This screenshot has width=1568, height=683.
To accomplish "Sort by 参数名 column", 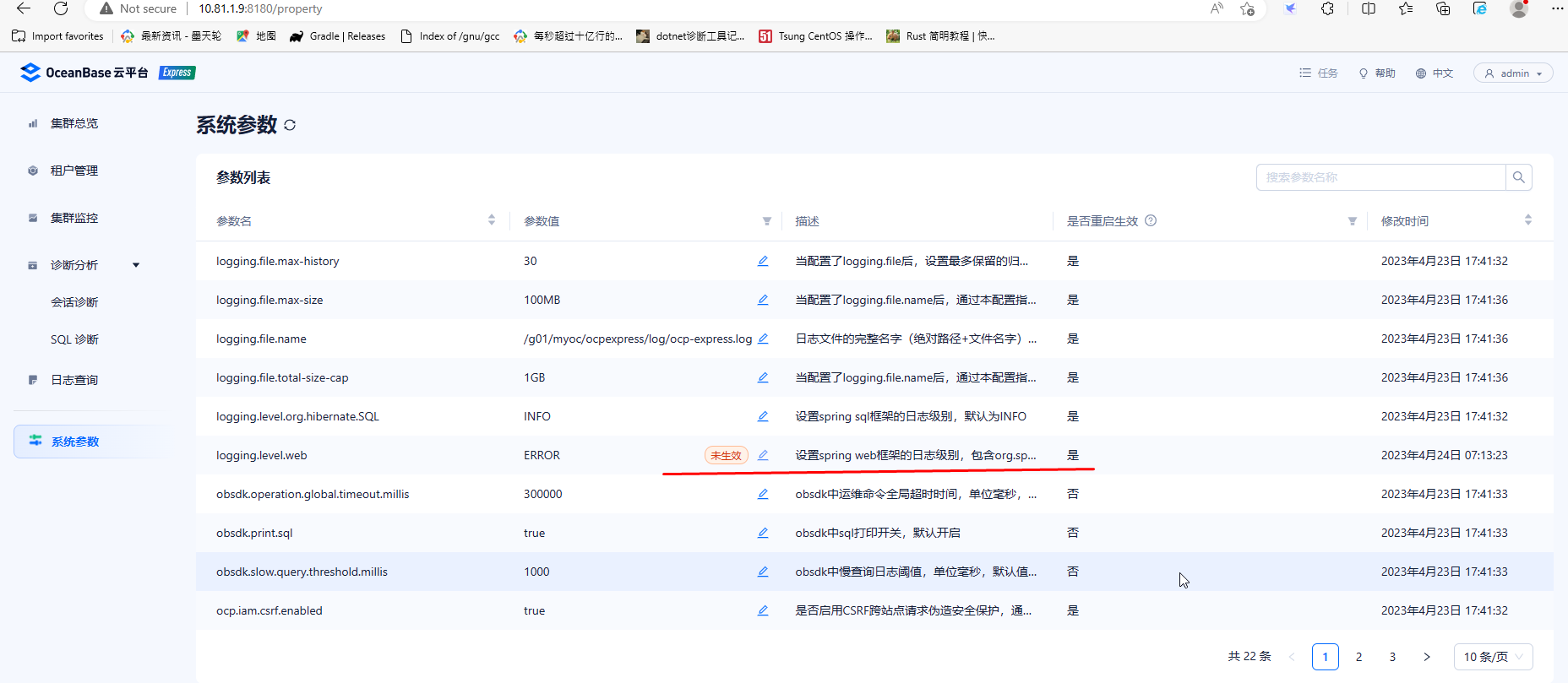I will [x=492, y=220].
